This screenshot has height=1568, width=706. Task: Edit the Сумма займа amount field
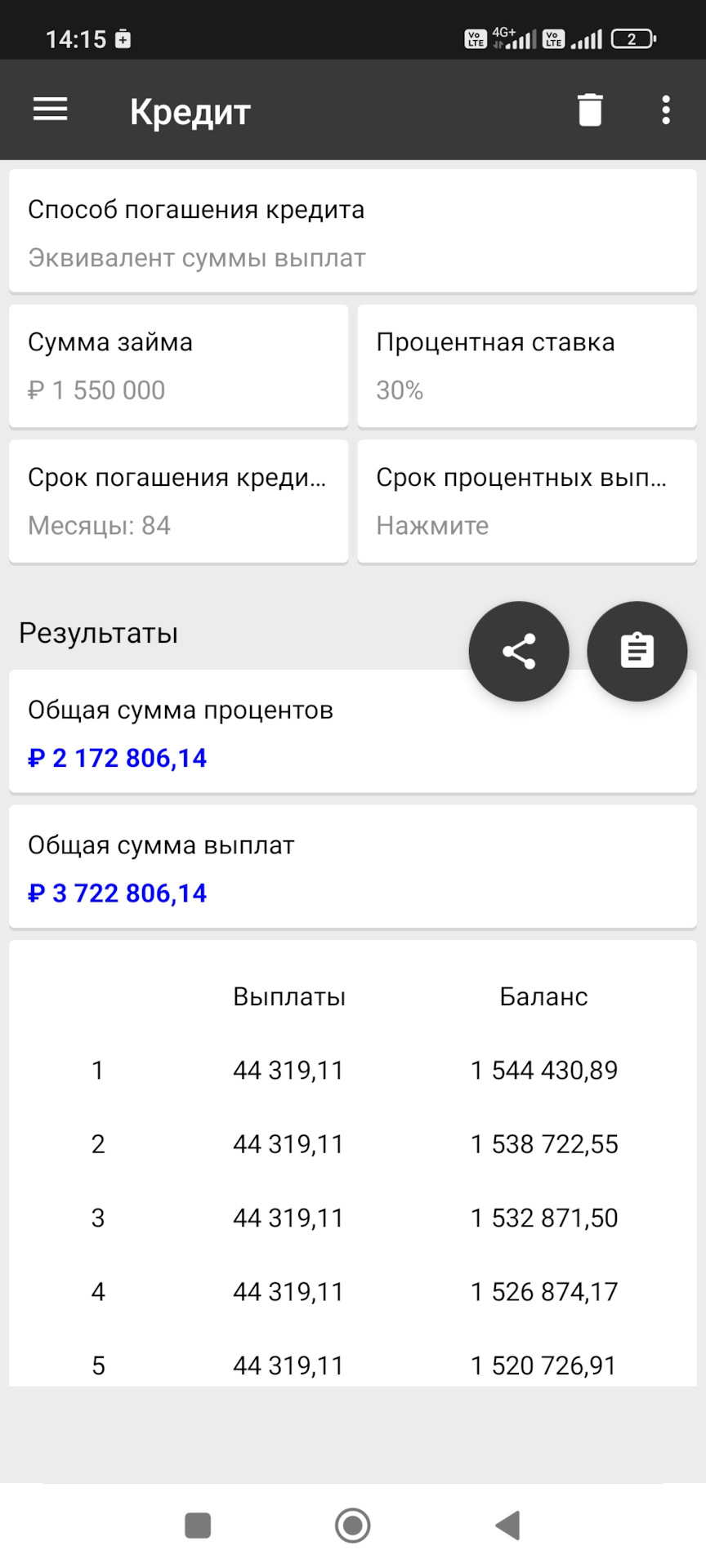pyautogui.click(x=178, y=366)
